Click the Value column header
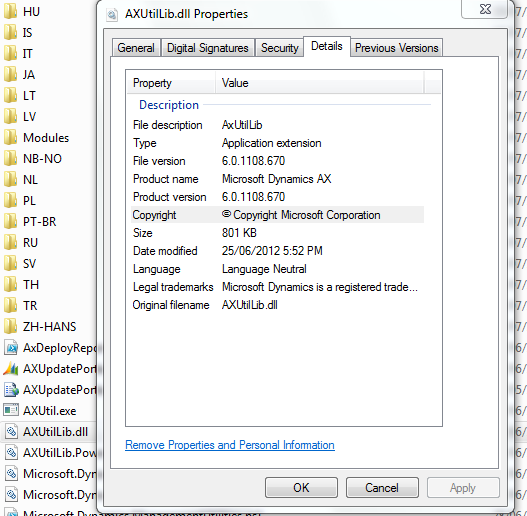 pos(320,83)
